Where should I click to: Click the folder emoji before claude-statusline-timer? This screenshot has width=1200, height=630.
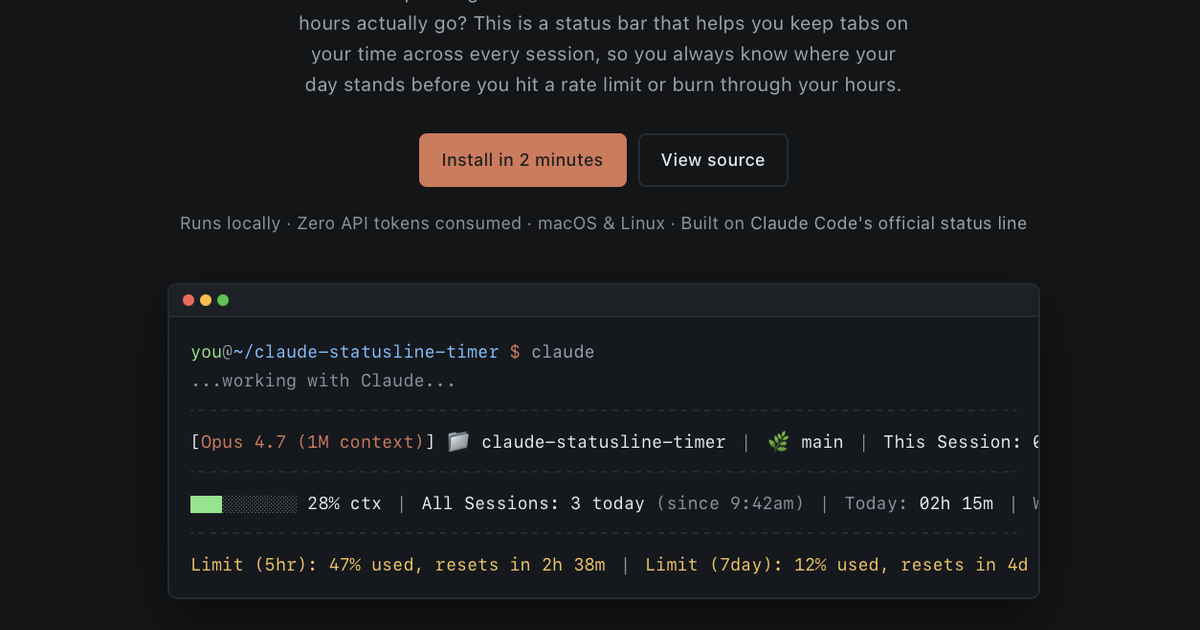(x=458, y=441)
